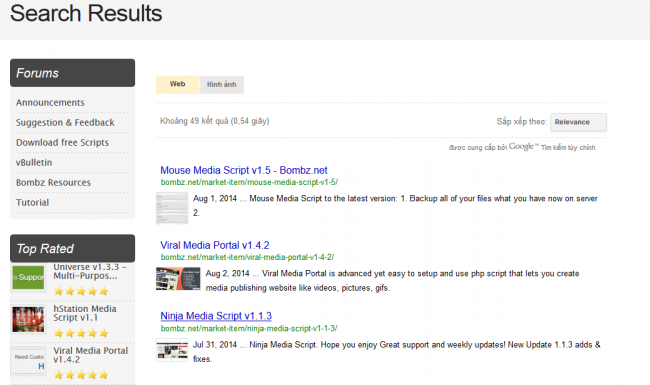Visit the vBulletin forum section
The width and height of the screenshot is (650, 385).
(x=34, y=162)
